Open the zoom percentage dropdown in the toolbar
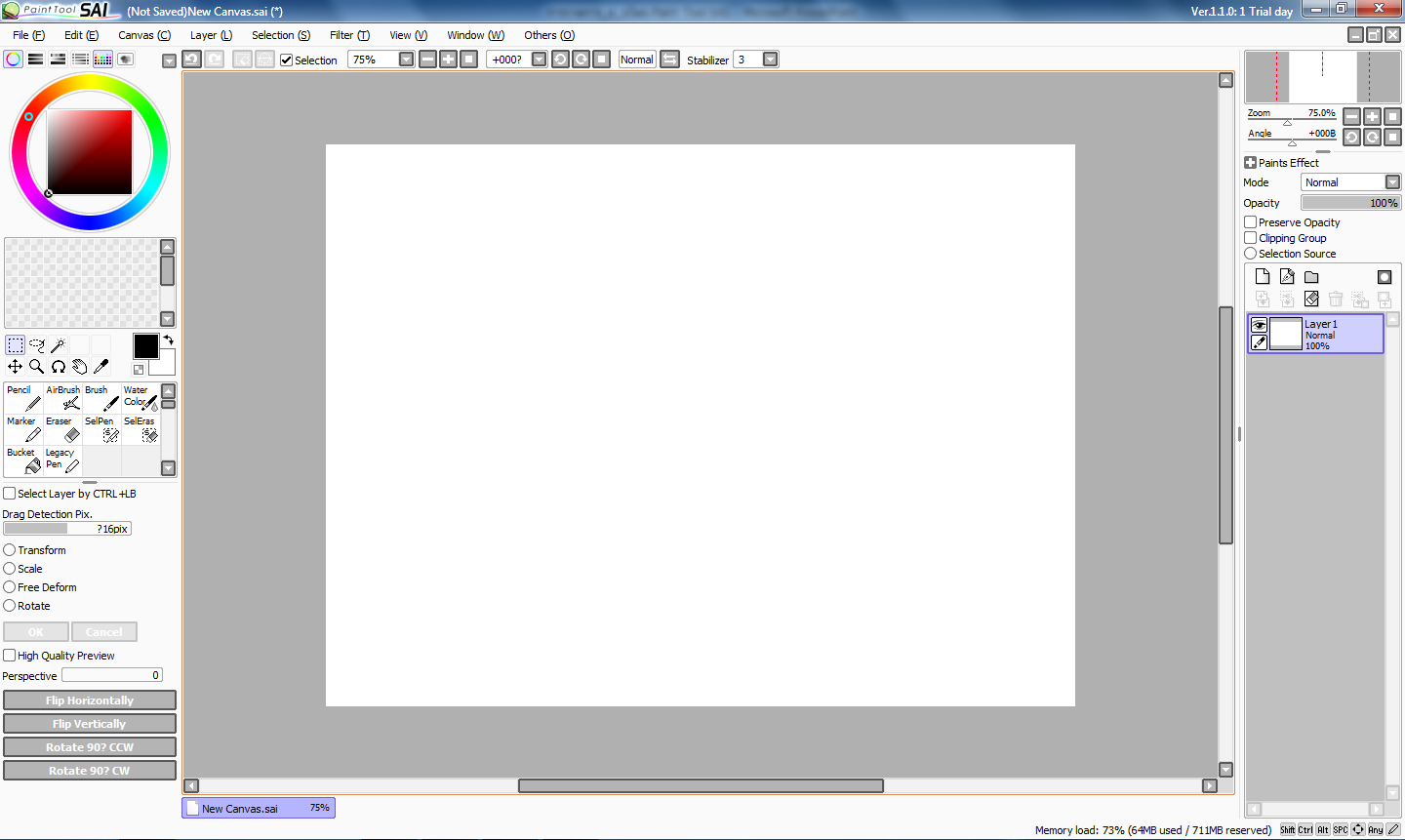Viewport: 1405px width, 840px height. tap(407, 59)
